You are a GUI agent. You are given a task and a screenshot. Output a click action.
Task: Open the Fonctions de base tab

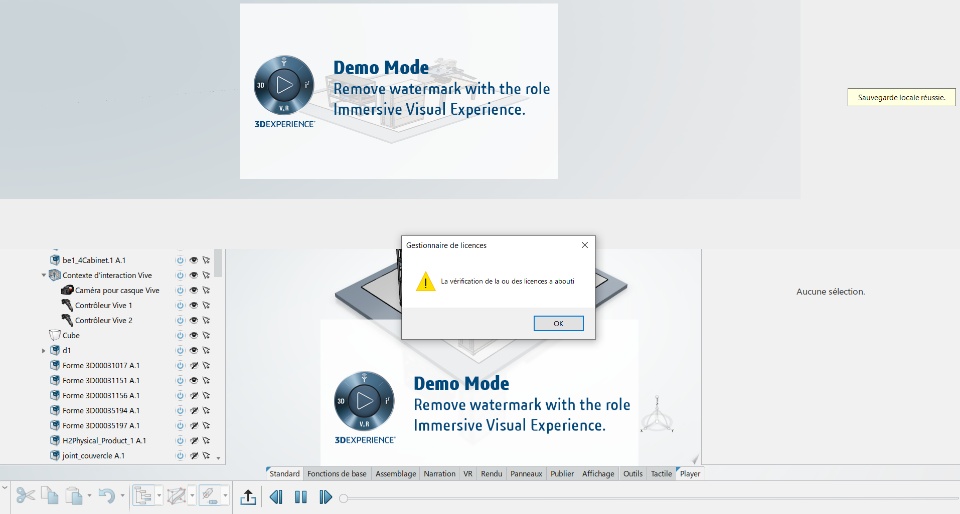tap(337, 474)
